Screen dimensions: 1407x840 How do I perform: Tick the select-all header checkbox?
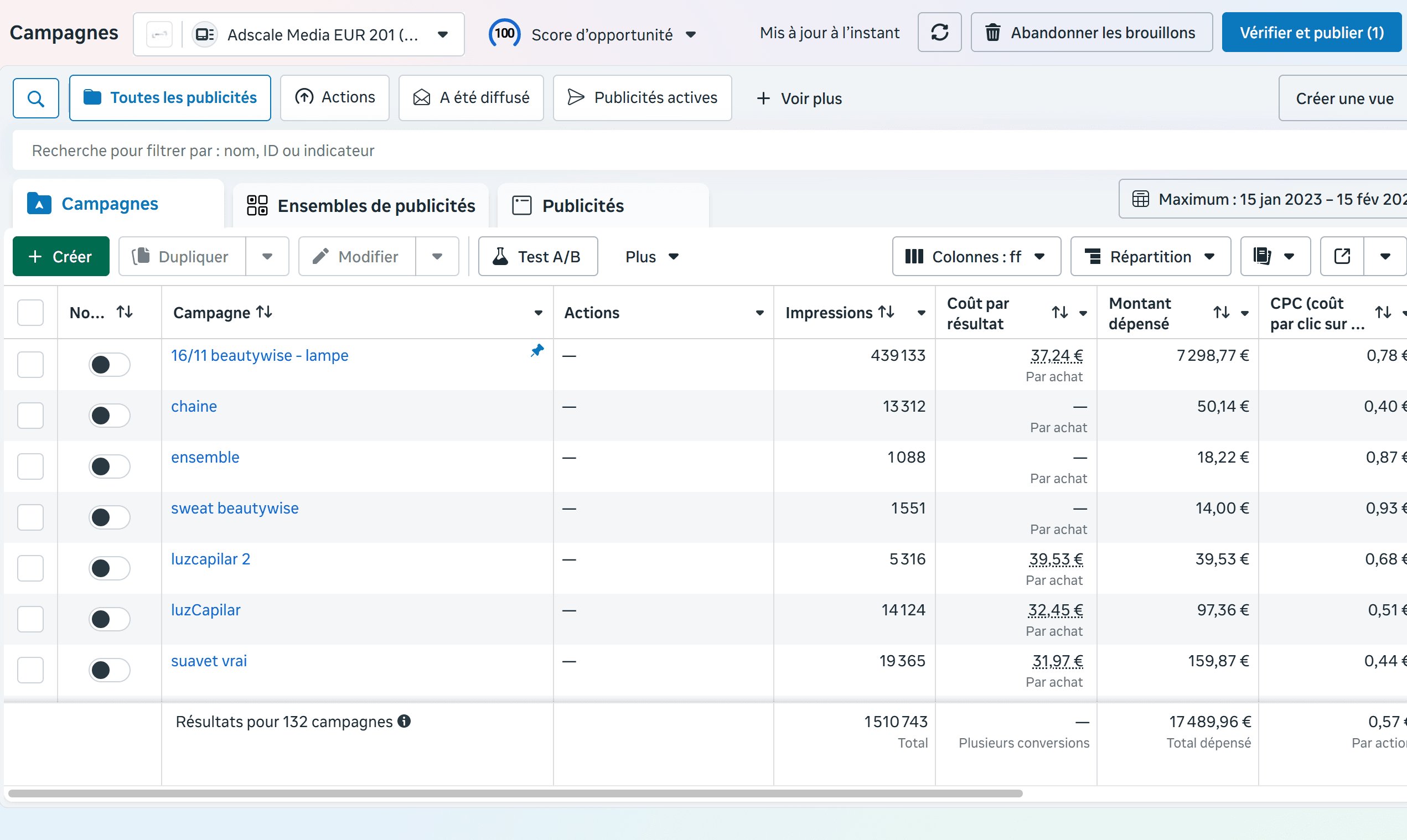(30, 313)
